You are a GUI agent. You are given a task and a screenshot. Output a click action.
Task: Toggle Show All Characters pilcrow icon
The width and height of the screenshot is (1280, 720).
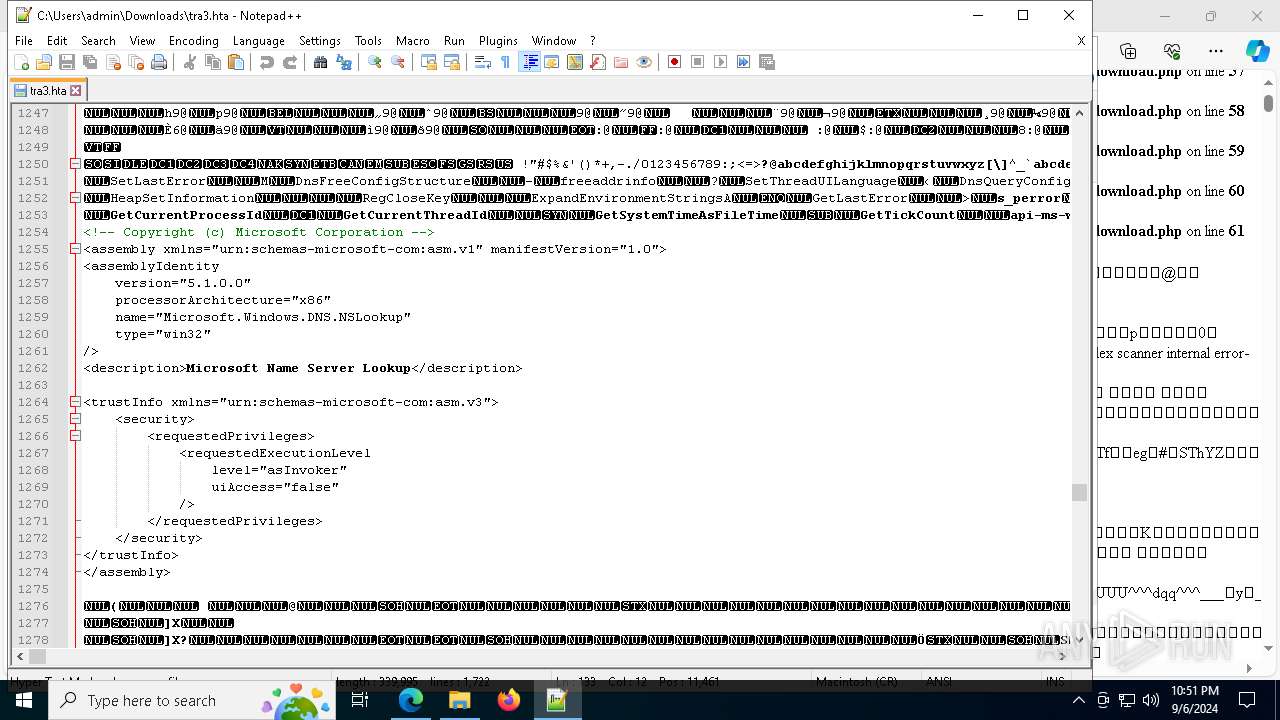coord(505,62)
